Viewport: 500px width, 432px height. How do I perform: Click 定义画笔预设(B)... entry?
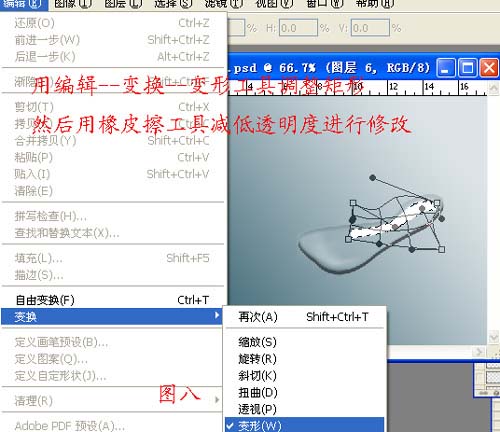tap(112, 342)
